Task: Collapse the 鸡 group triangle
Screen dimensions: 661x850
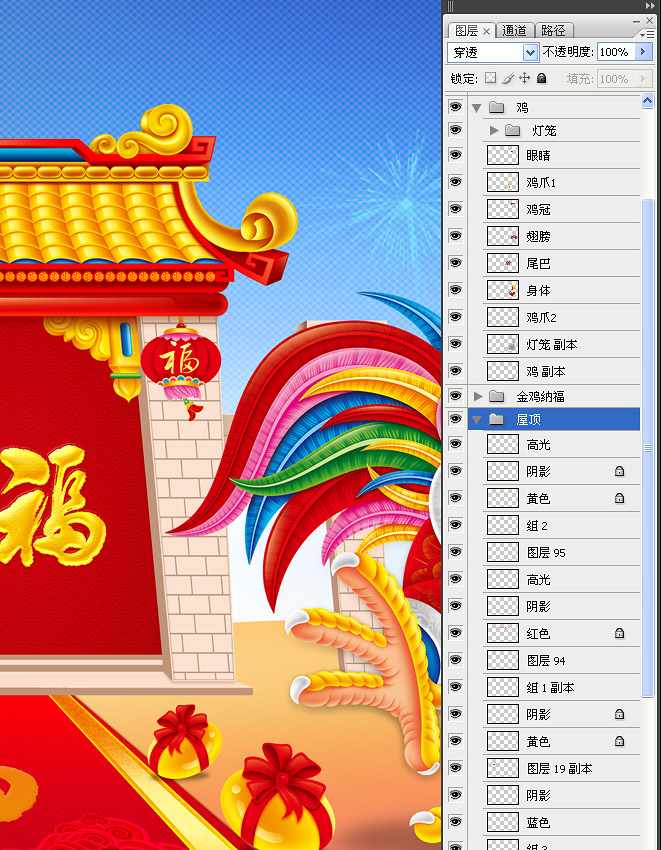Action: click(477, 108)
